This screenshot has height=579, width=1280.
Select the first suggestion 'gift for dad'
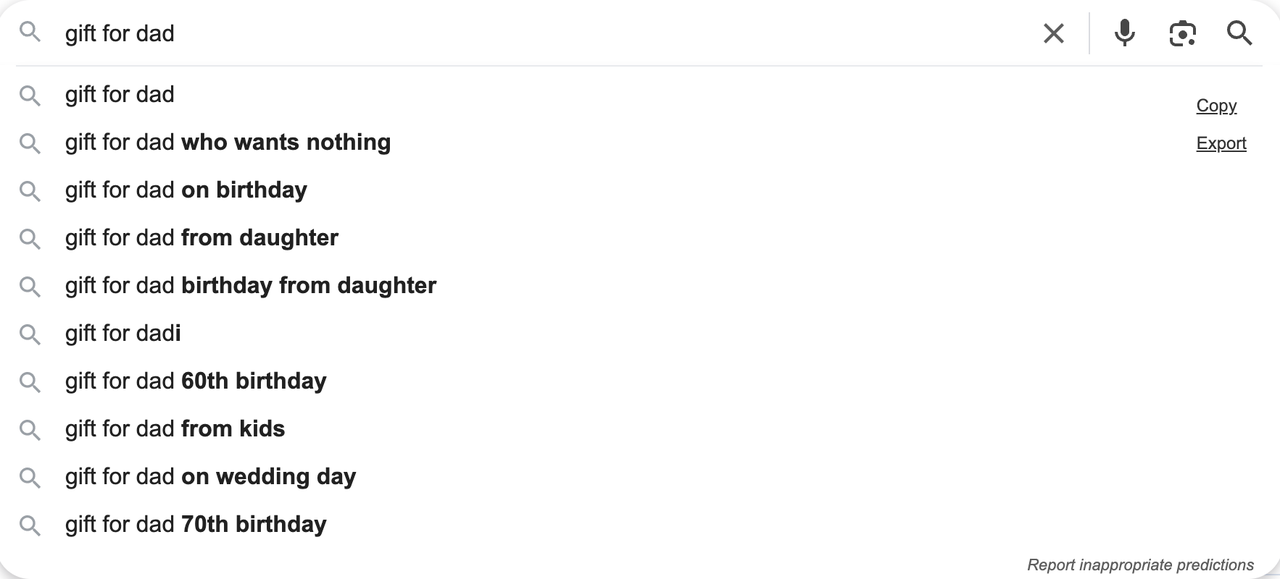point(119,94)
